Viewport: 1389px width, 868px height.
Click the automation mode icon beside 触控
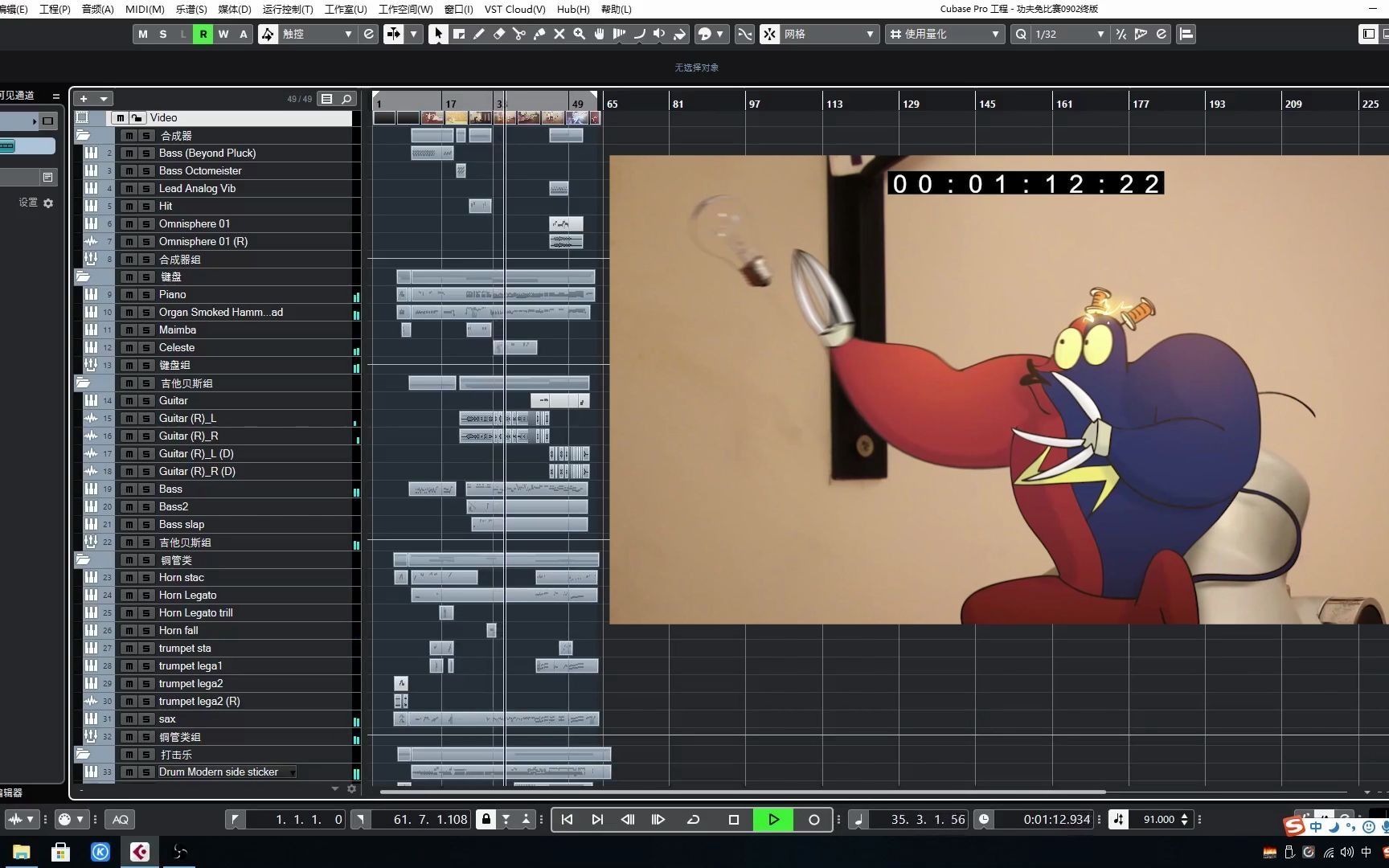click(x=268, y=34)
